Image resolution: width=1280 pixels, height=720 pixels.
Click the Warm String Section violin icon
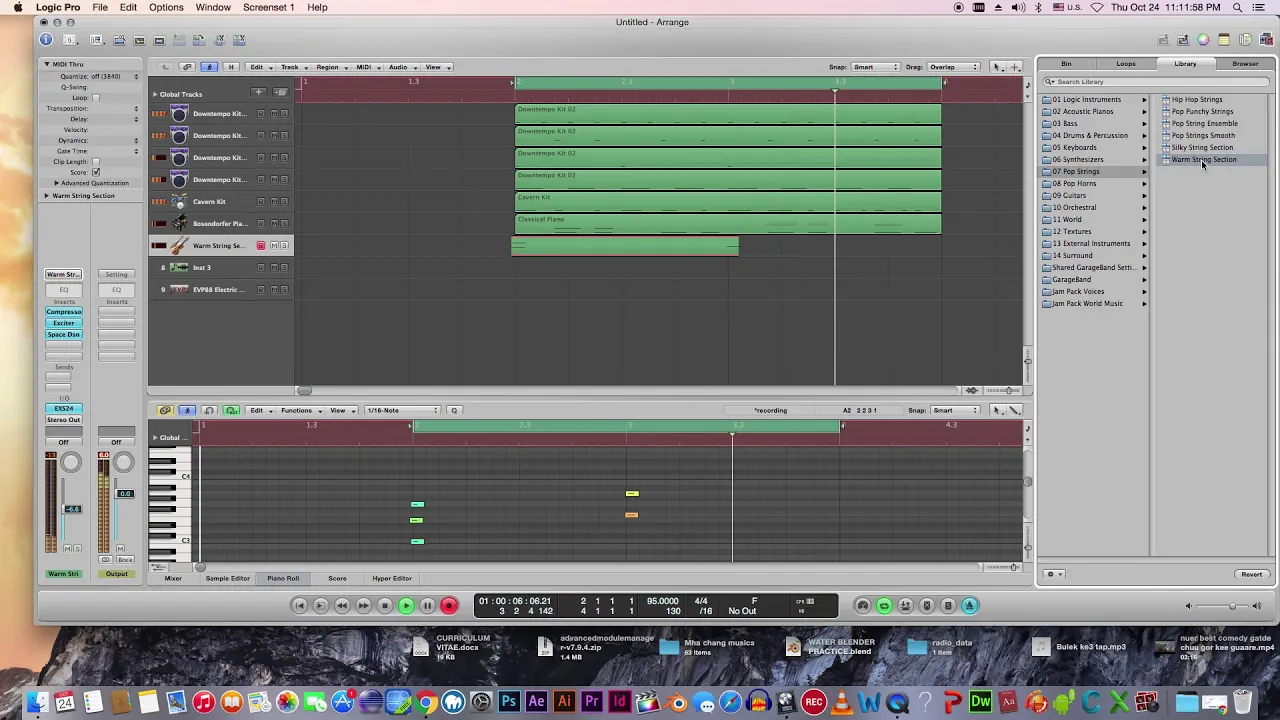tap(179, 245)
